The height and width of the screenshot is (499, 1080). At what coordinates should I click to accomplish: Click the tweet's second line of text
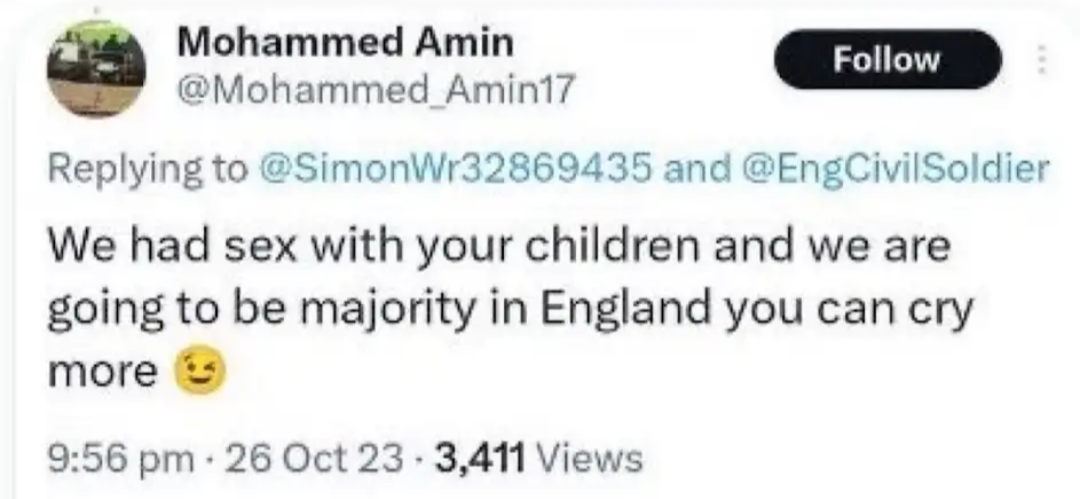pos(509,310)
